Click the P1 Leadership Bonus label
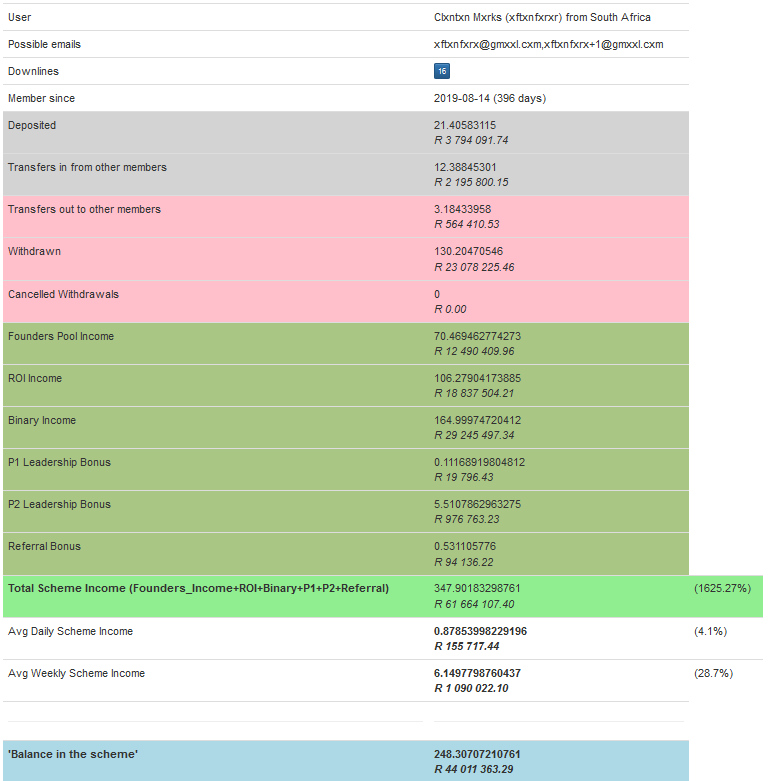 pyautogui.click(x=59, y=462)
